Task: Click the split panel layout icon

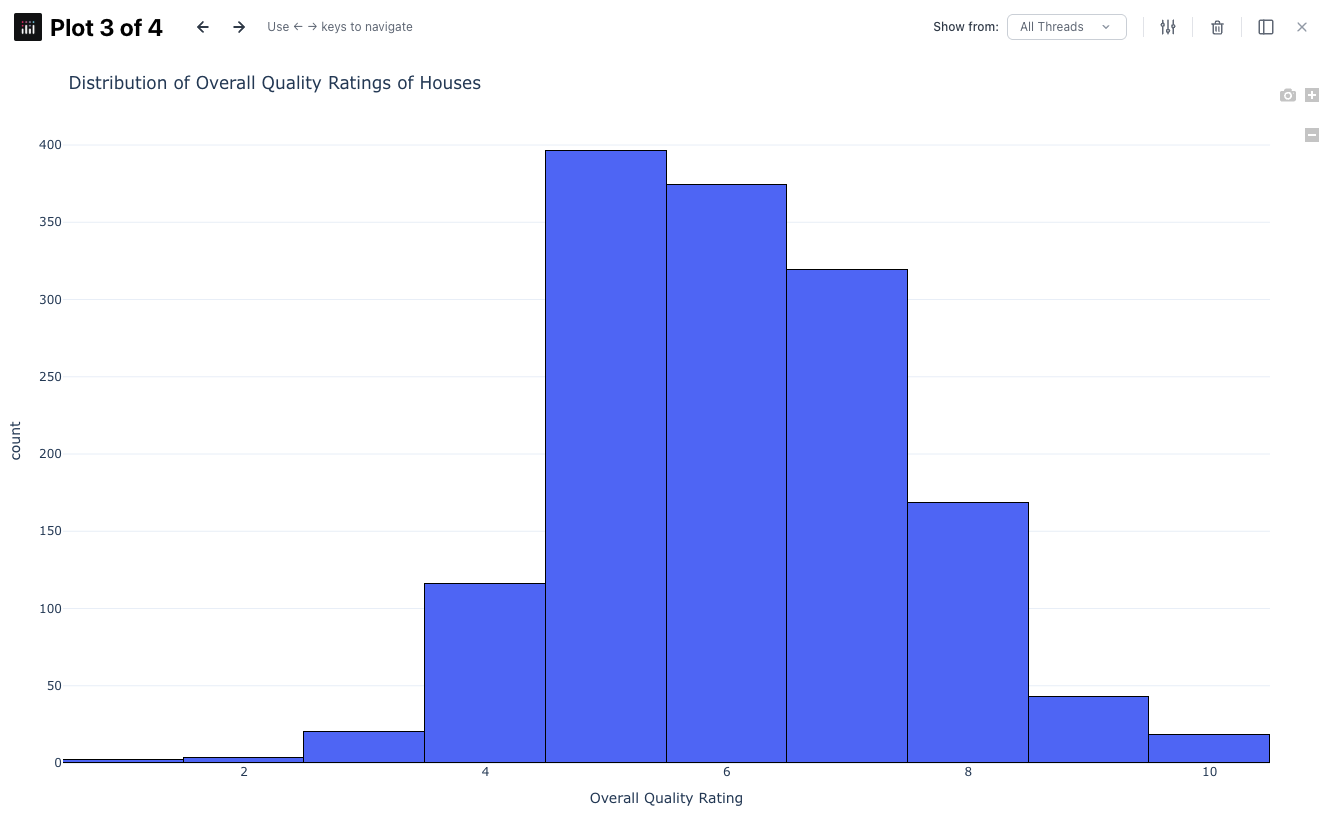Action: [1266, 27]
